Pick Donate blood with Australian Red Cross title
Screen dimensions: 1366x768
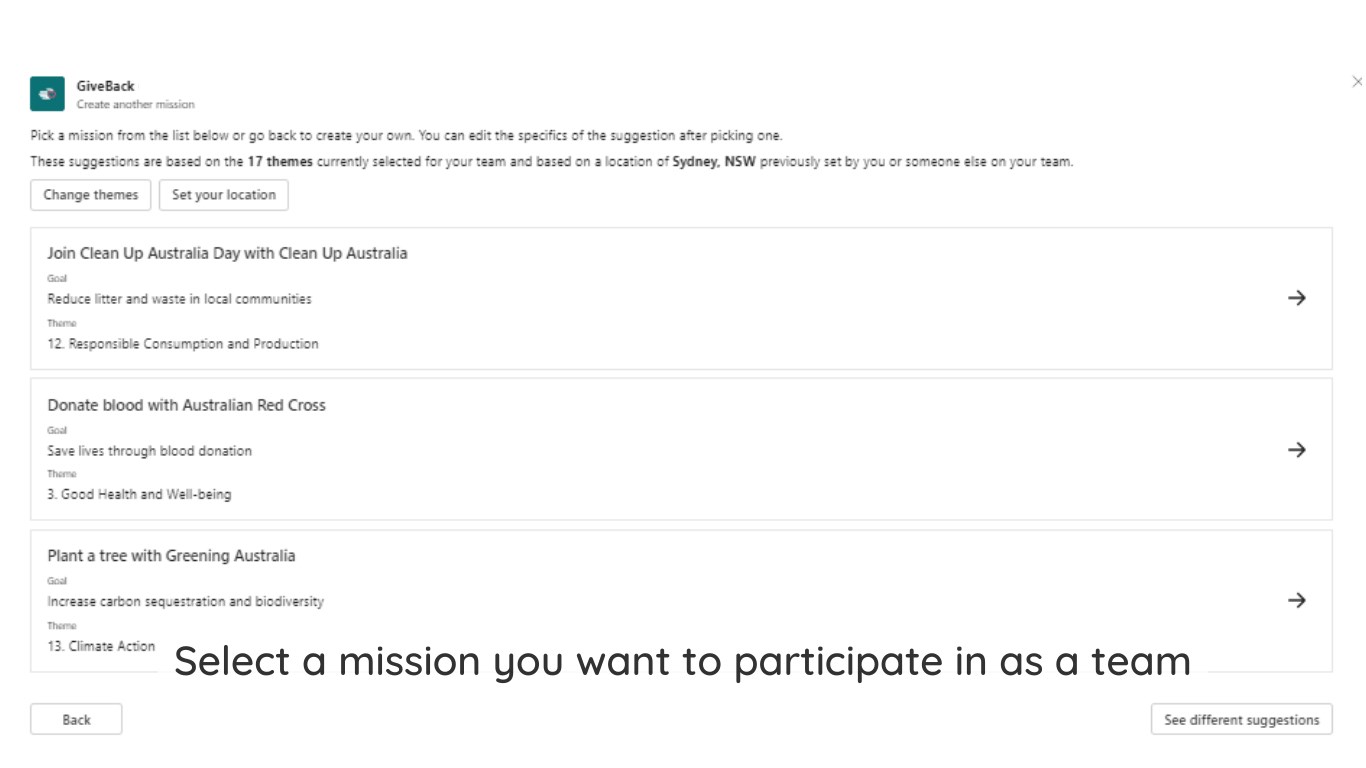tap(186, 405)
